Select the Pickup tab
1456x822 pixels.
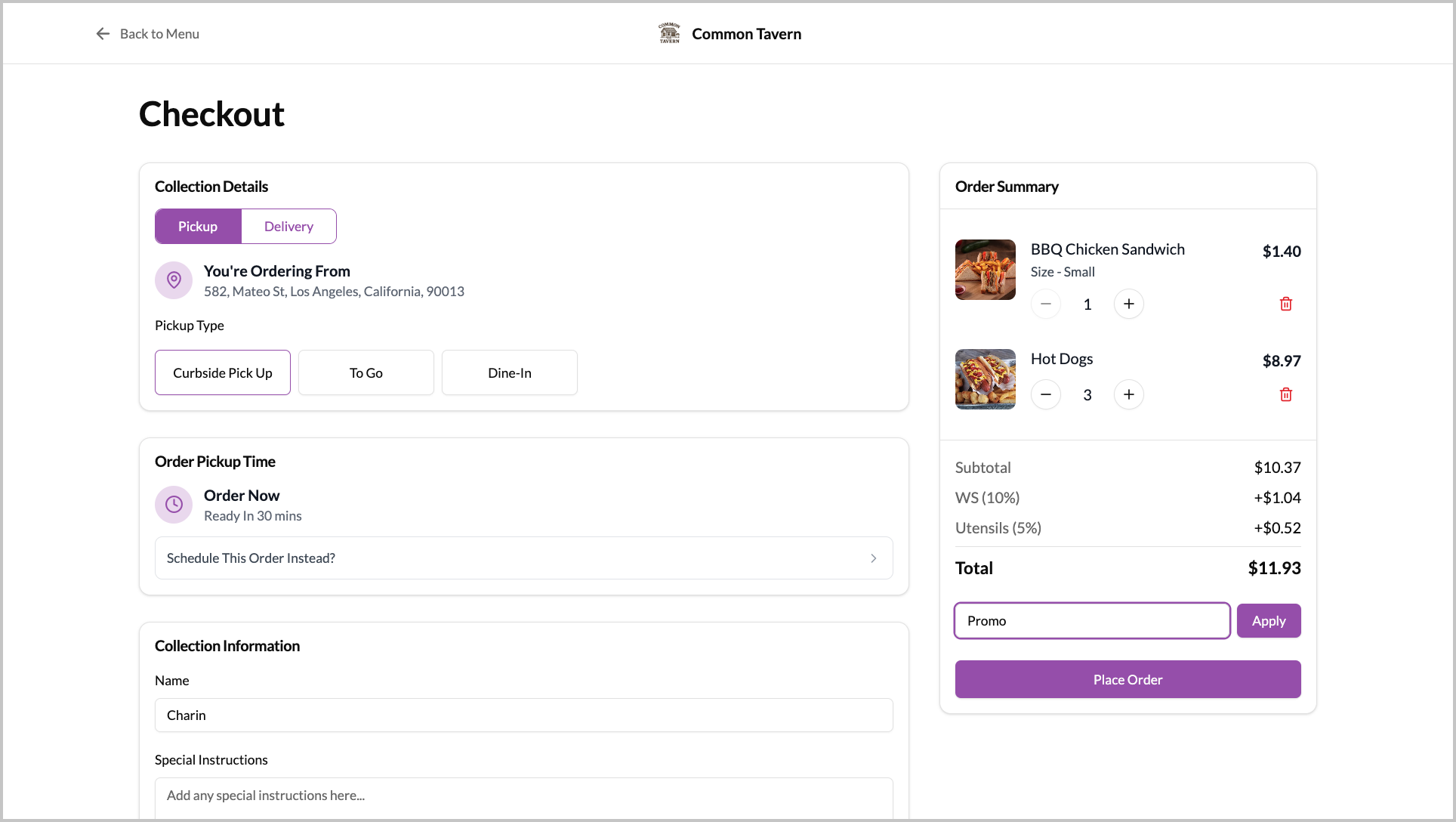click(x=198, y=227)
